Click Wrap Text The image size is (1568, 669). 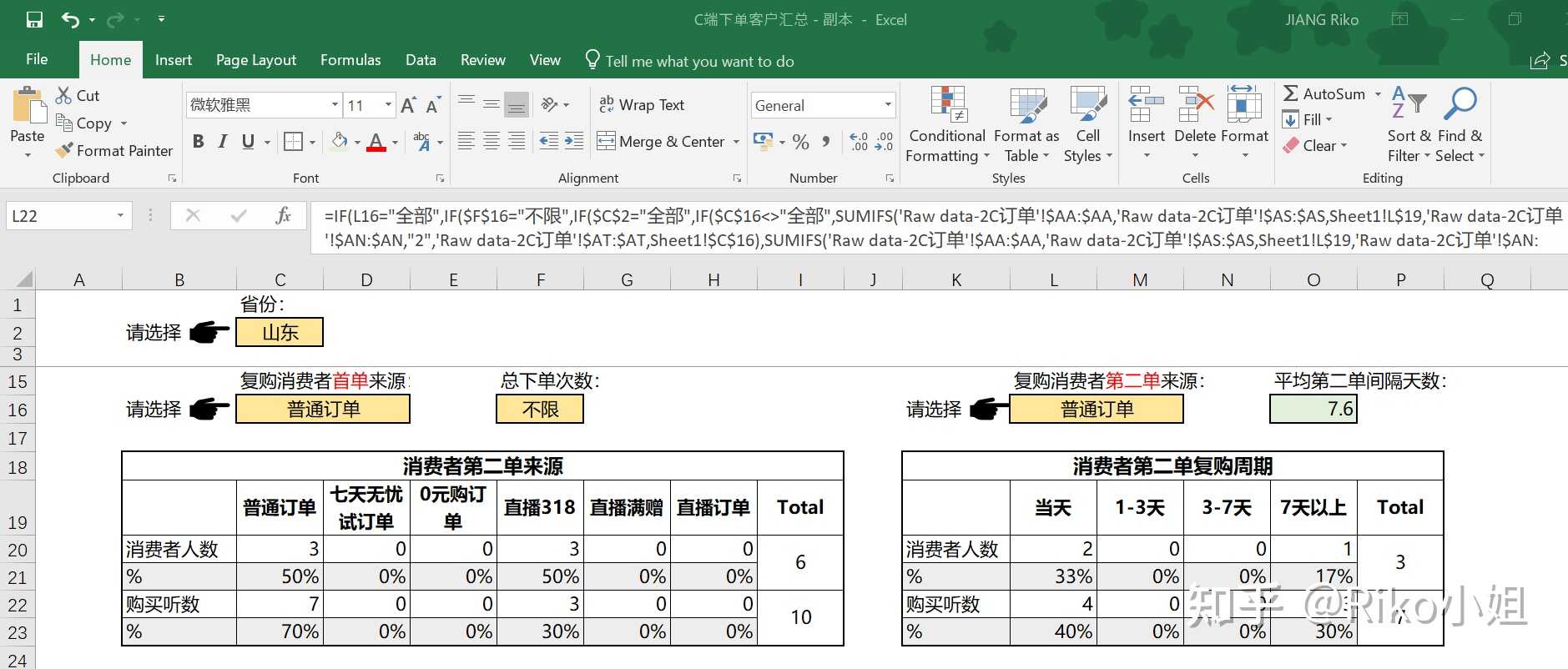pyautogui.click(x=642, y=104)
